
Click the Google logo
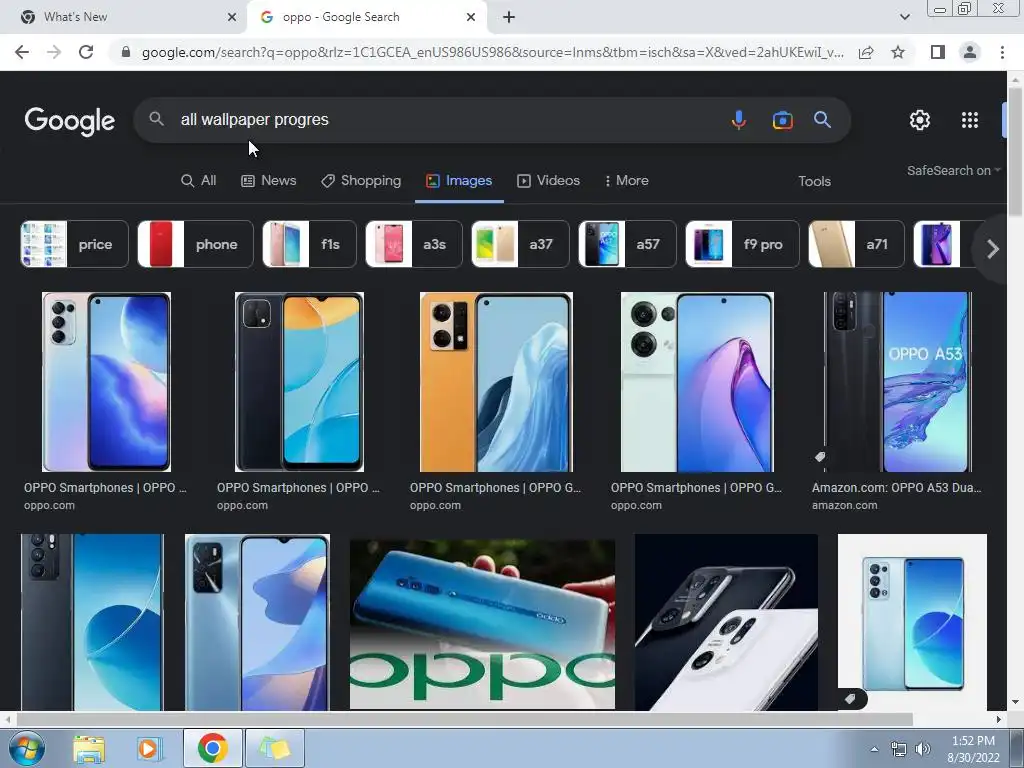point(70,121)
